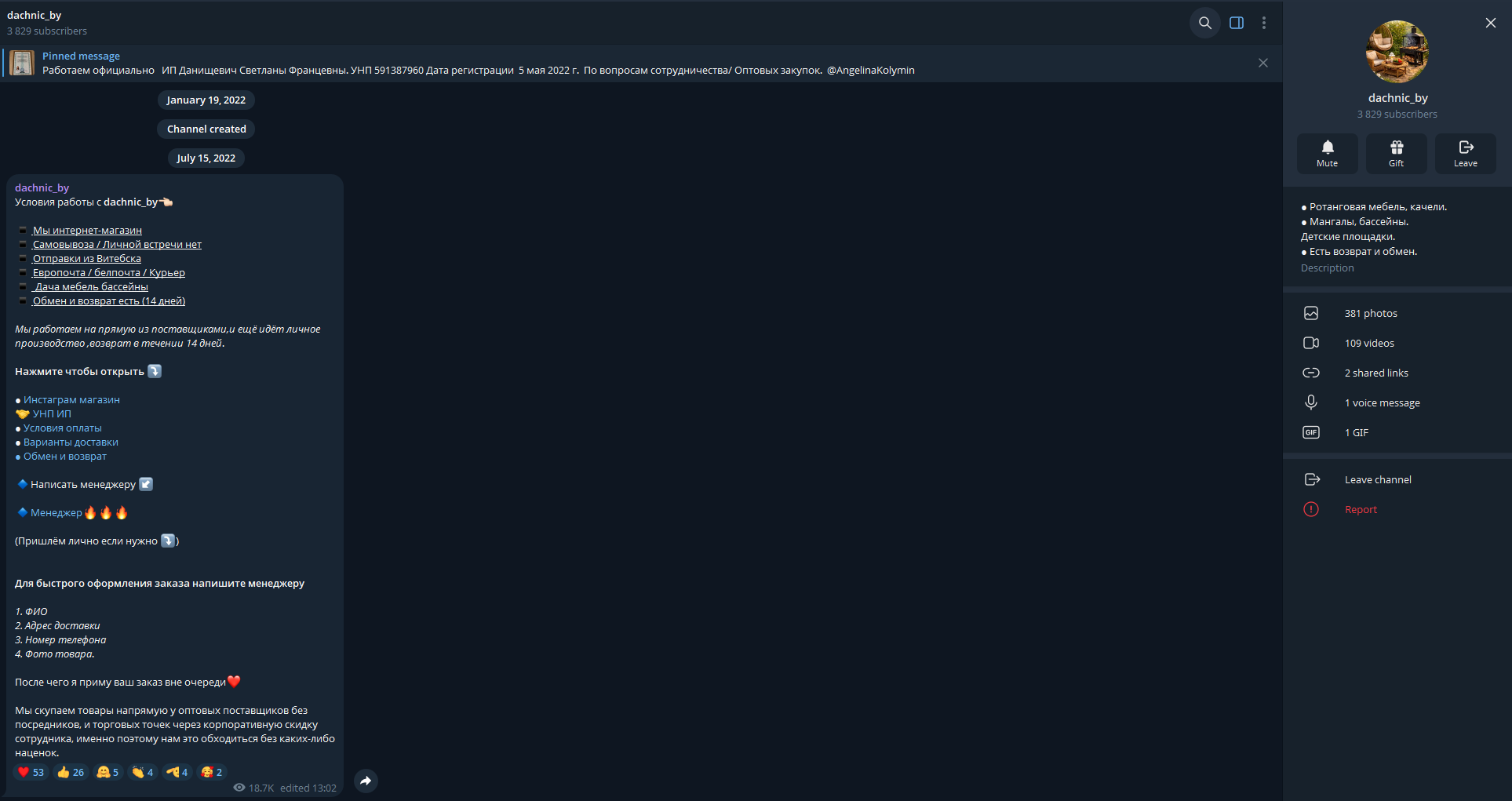Viewport: 1512px width, 801px height.
Task: Open the 1 voice message list
Action: pyautogui.click(x=1397, y=402)
